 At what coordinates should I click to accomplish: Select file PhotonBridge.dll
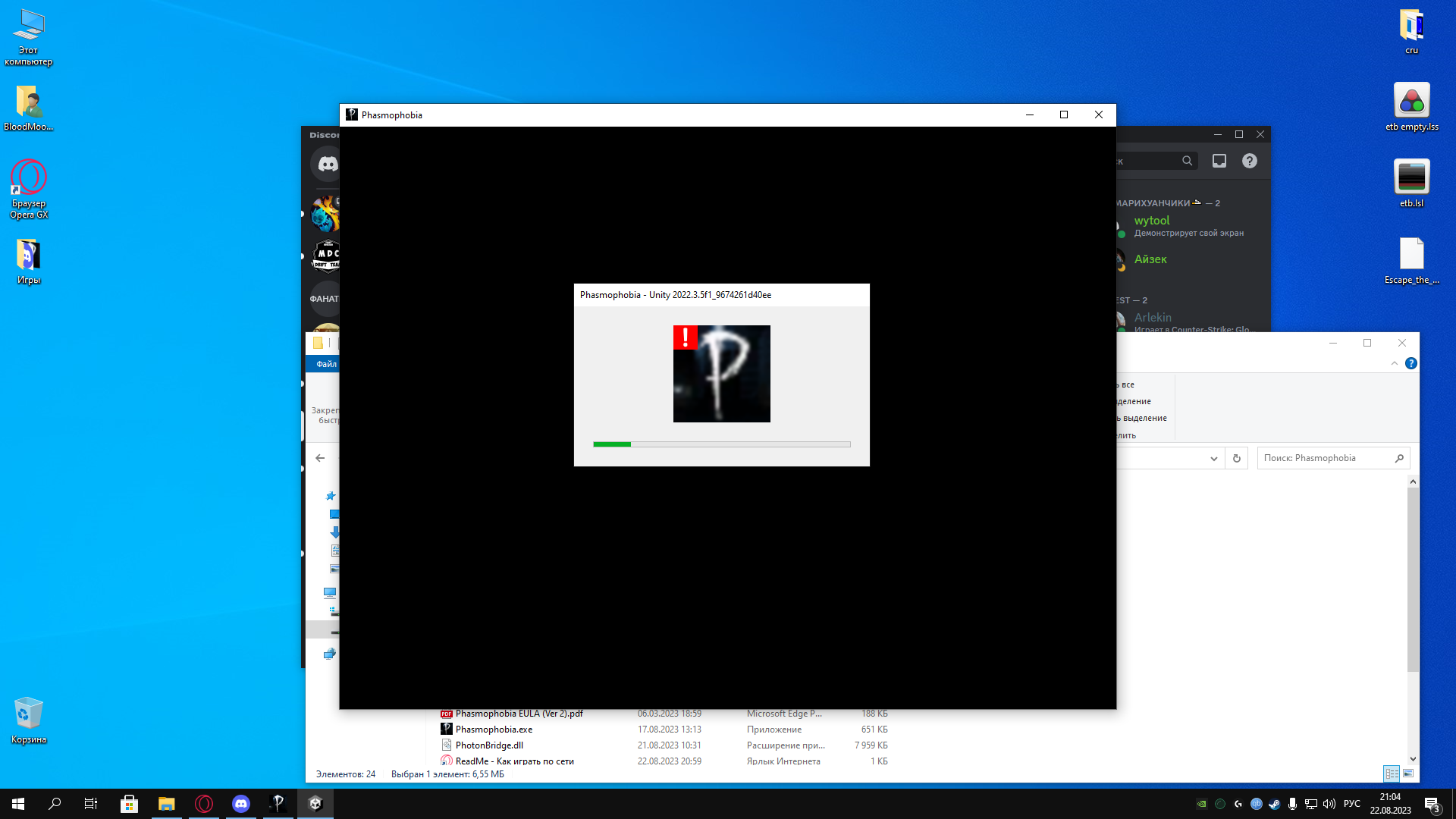pyautogui.click(x=489, y=745)
